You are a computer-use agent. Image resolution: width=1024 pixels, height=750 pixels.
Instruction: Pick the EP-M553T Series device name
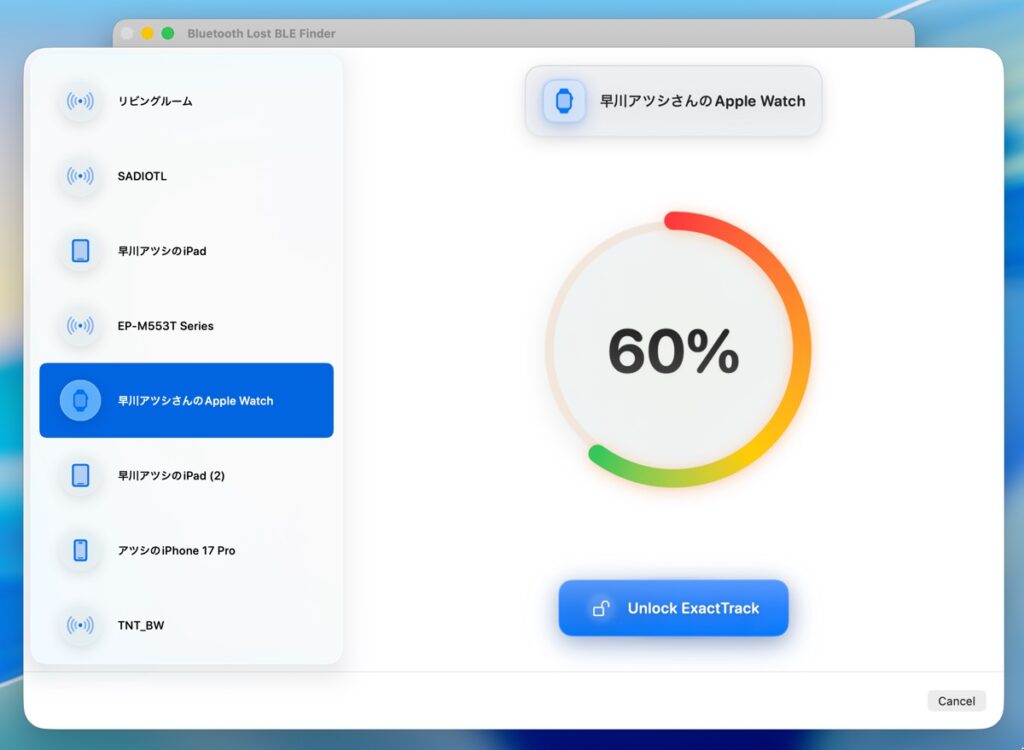point(165,326)
